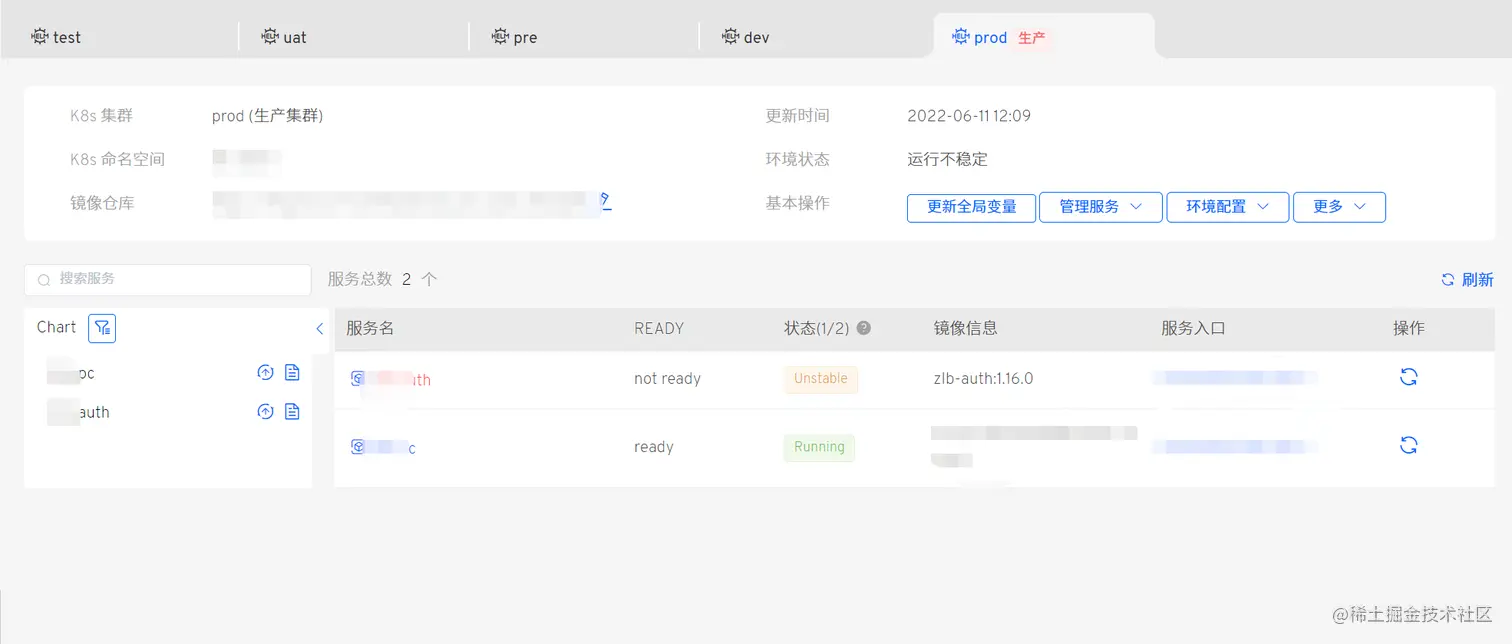Click the update icon for pc chart
This screenshot has width=1512, height=644.
click(x=265, y=373)
